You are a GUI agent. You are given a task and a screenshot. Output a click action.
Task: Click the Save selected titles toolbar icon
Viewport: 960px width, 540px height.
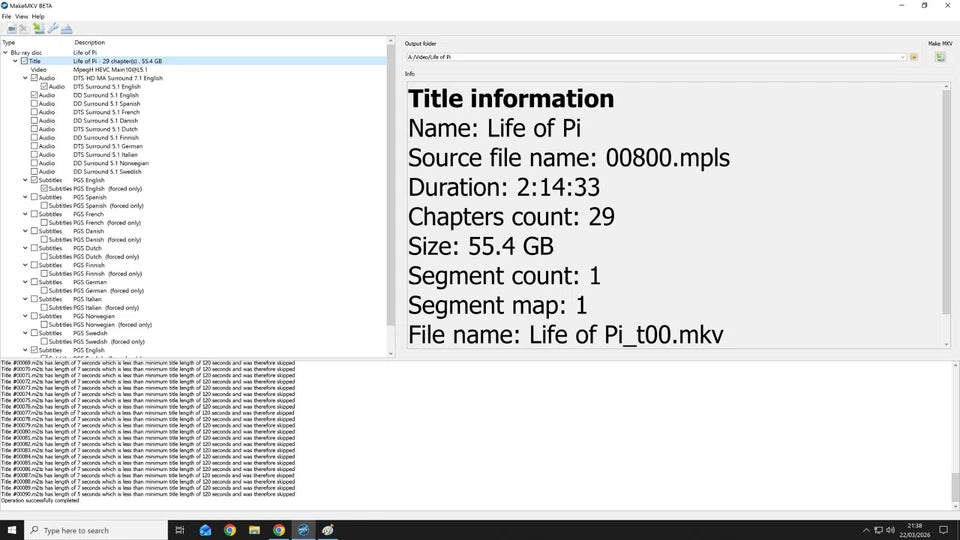[x=39, y=29]
